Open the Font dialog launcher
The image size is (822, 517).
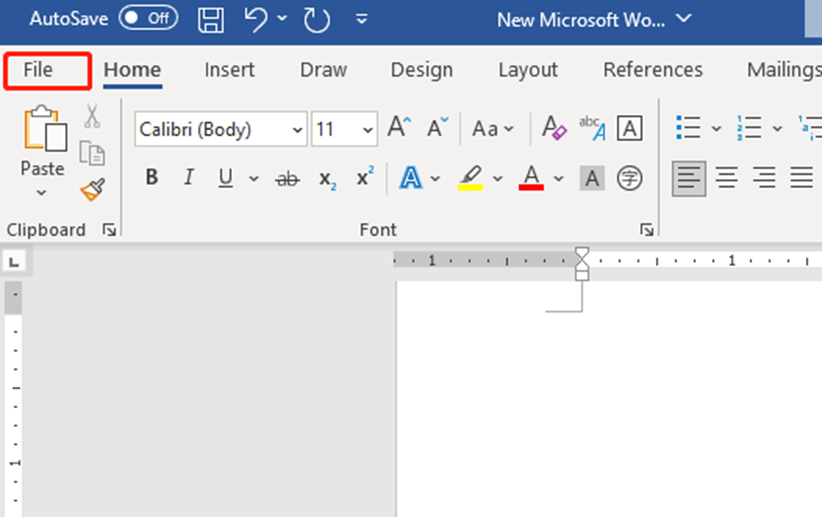646,230
